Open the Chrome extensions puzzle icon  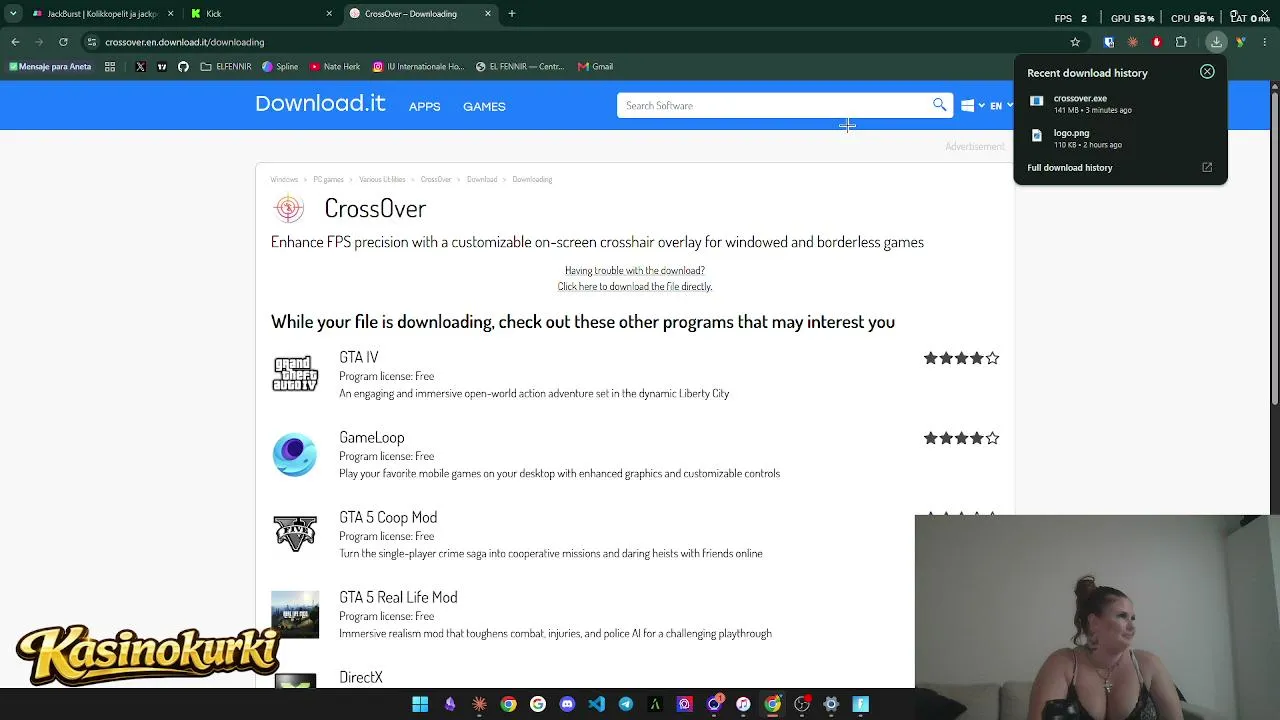coord(1181,42)
